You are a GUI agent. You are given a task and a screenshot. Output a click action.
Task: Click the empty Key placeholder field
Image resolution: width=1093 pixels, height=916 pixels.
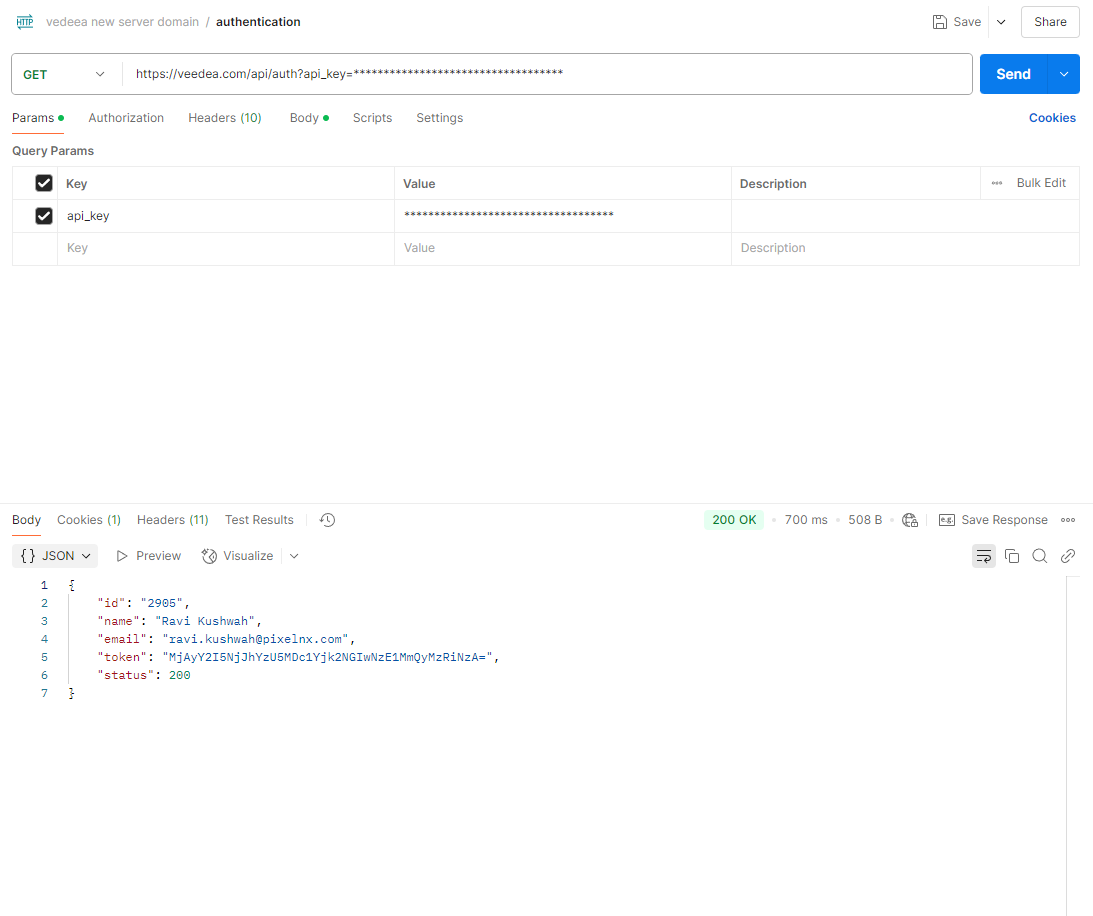[x=226, y=248]
